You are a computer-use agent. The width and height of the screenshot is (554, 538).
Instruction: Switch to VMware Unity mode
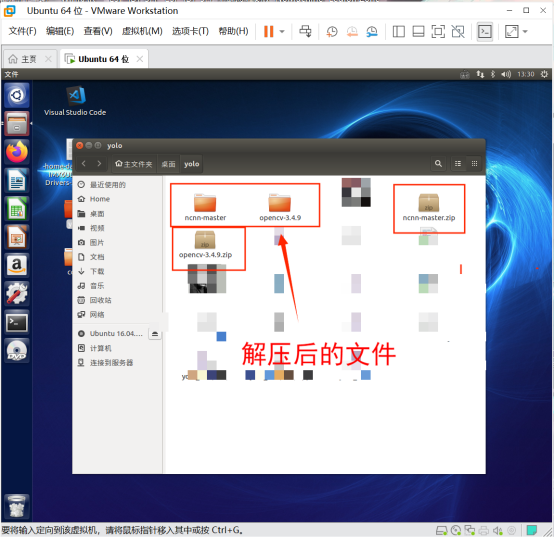pyautogui.click(x=458, y=31)
